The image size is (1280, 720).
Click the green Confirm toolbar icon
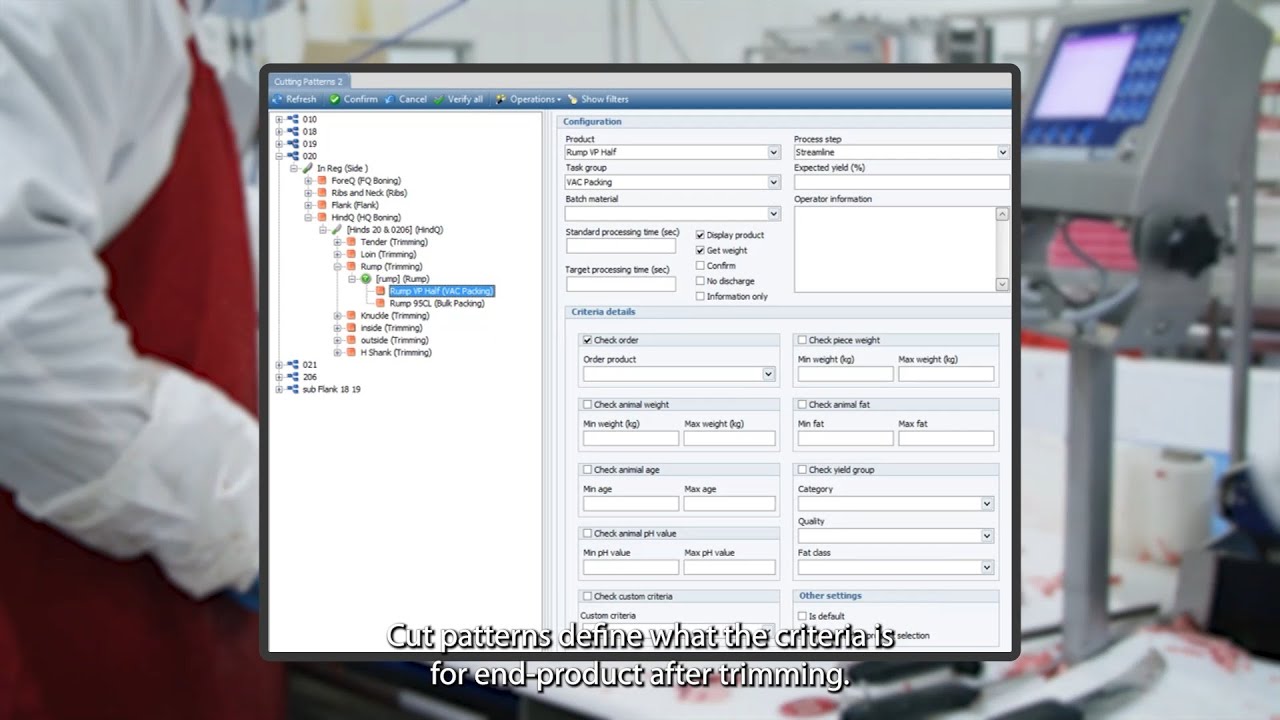point(335,99)
